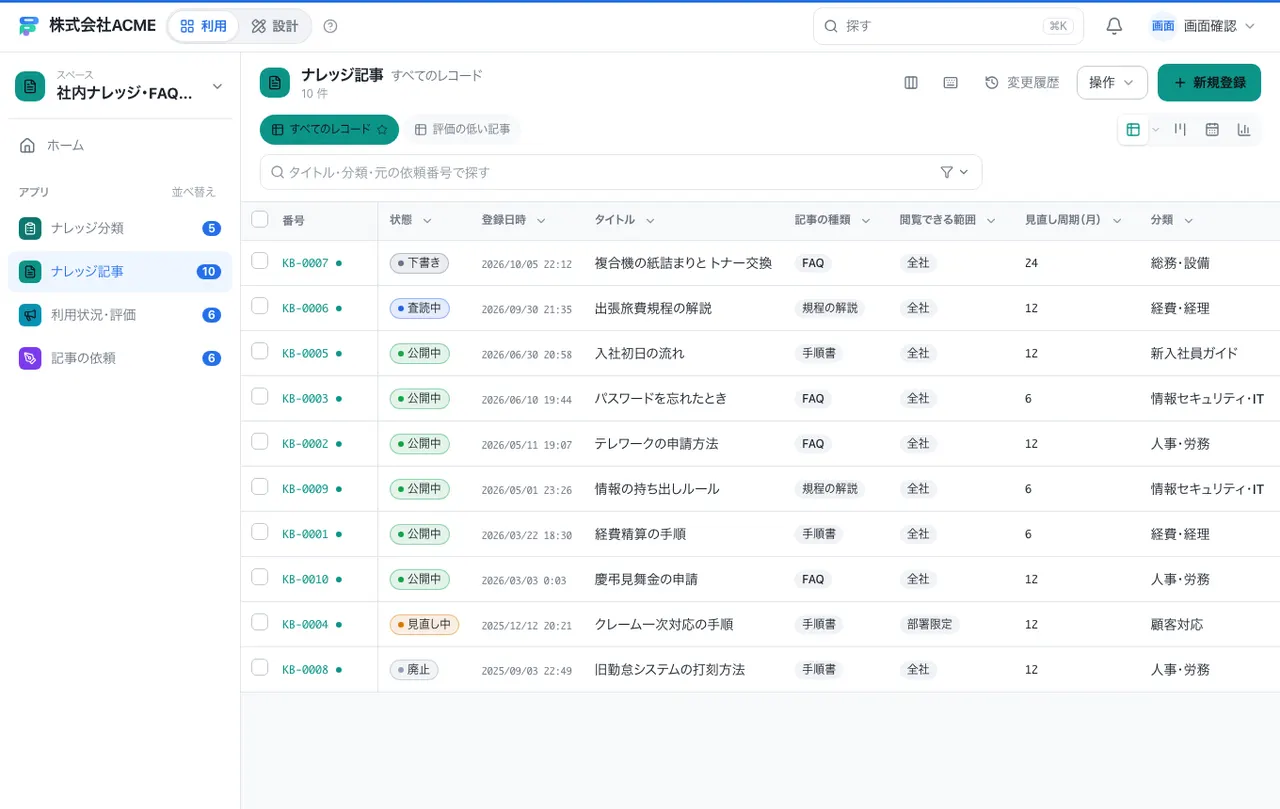
Task: Select the すべてのレコード view tab
Action: [329, 130]
